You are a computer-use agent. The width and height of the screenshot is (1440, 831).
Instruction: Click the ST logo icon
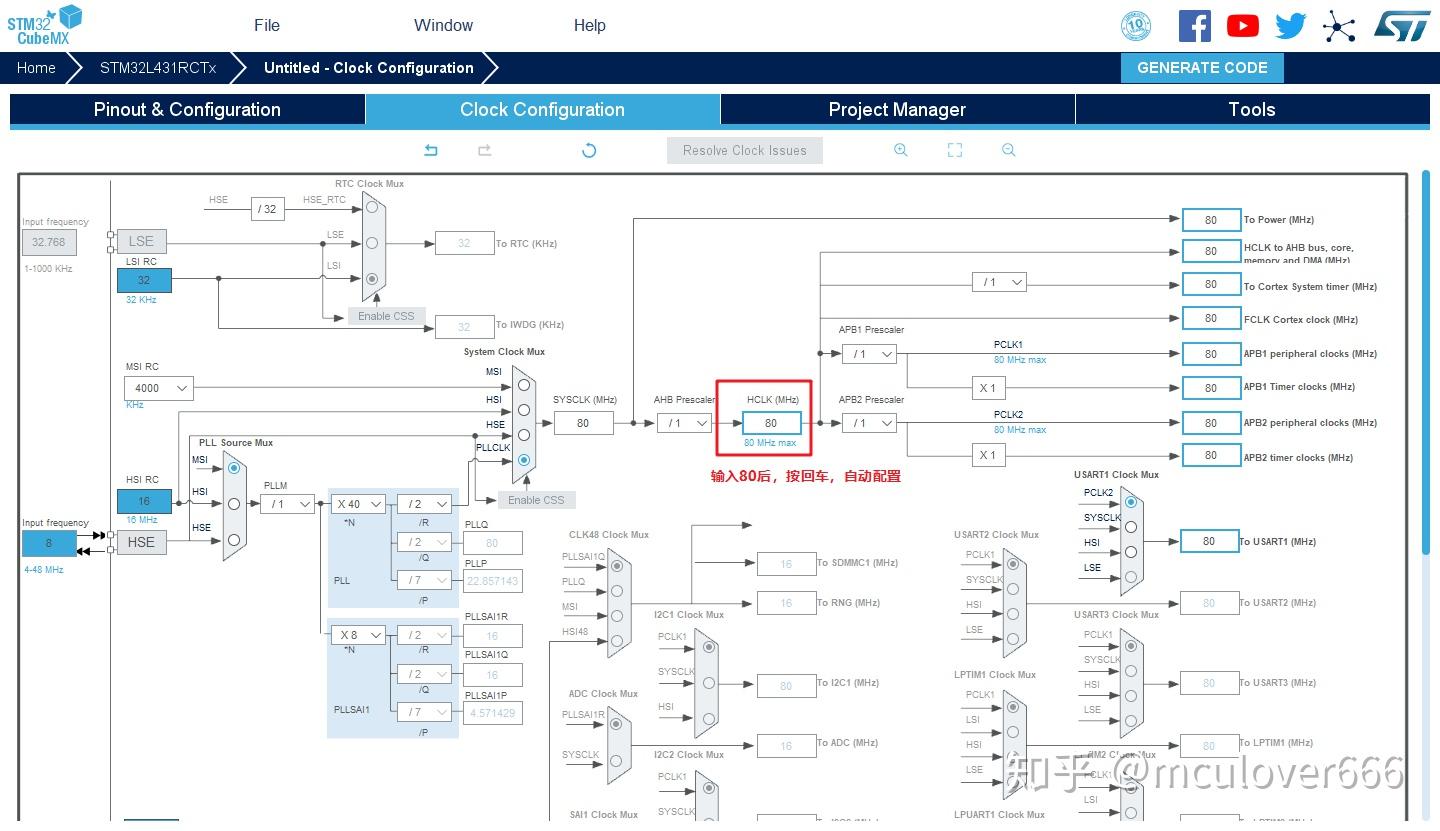[x=1402, y=26]
